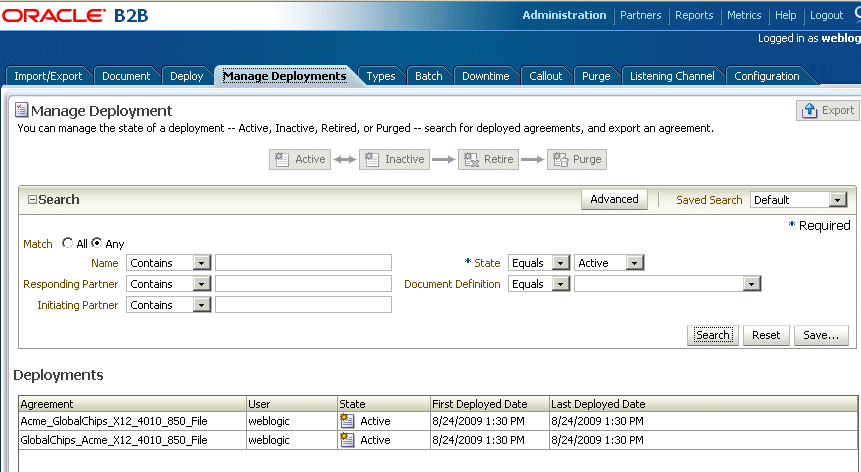The height and width of the screenshot is (472, 861).
Task: Select the Match All radio button
Action: pos(68,243)
